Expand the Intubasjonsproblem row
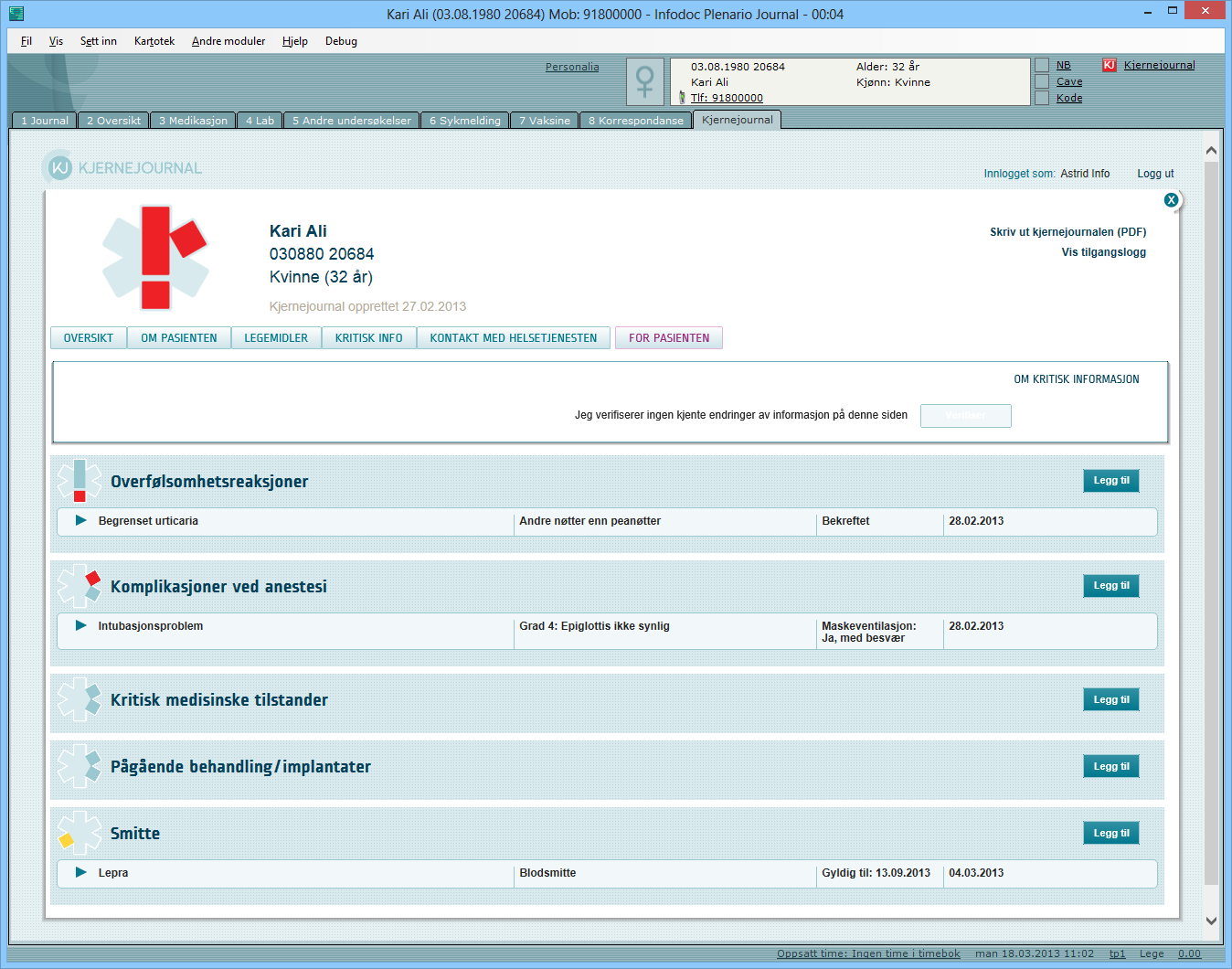Viewport: 1232px width, 969px height. click(80, 625)
